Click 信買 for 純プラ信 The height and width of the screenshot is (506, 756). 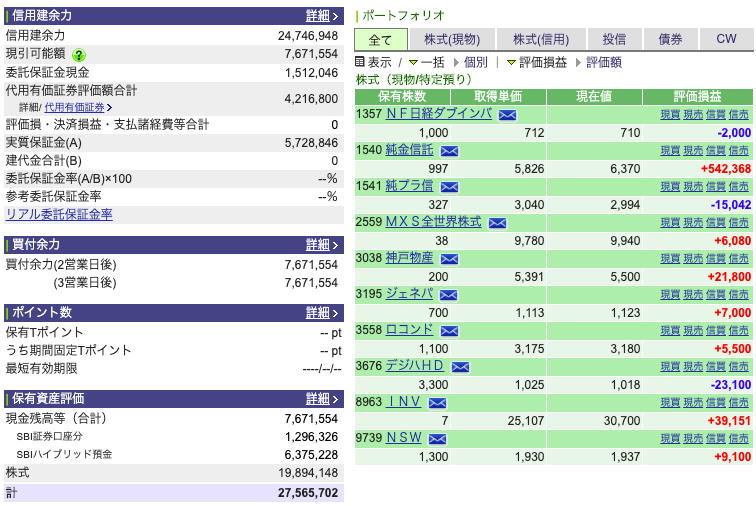(x=716, y=187)
